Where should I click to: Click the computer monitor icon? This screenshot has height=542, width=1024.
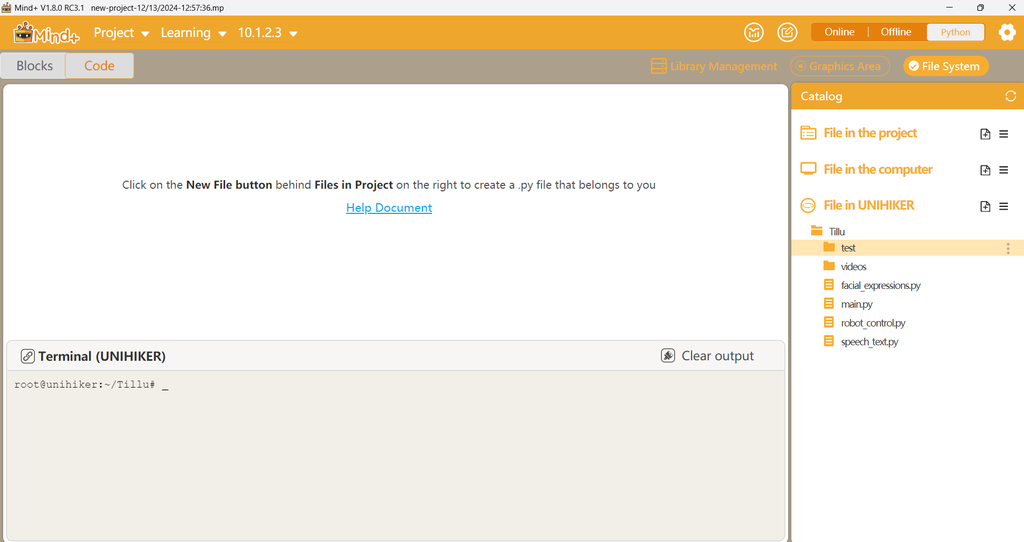[808, 169]
